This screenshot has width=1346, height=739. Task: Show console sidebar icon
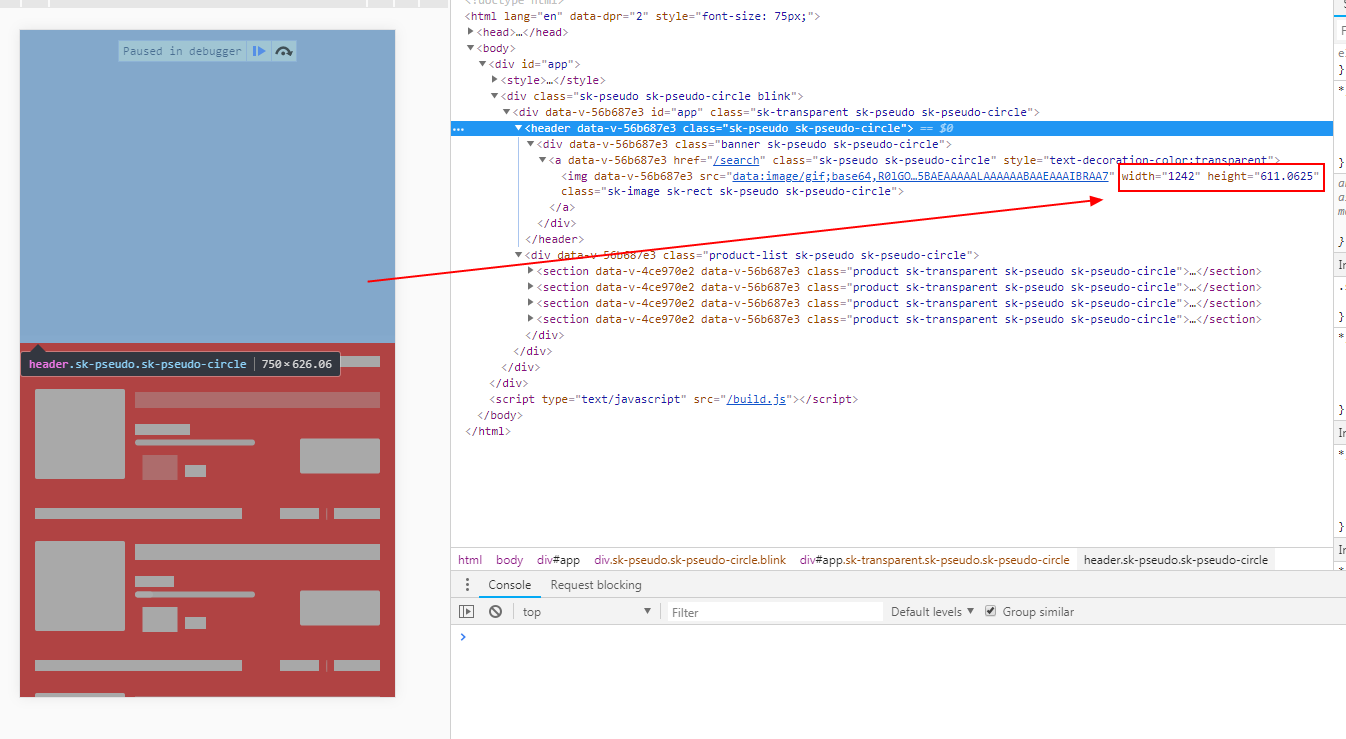(467, 612)
